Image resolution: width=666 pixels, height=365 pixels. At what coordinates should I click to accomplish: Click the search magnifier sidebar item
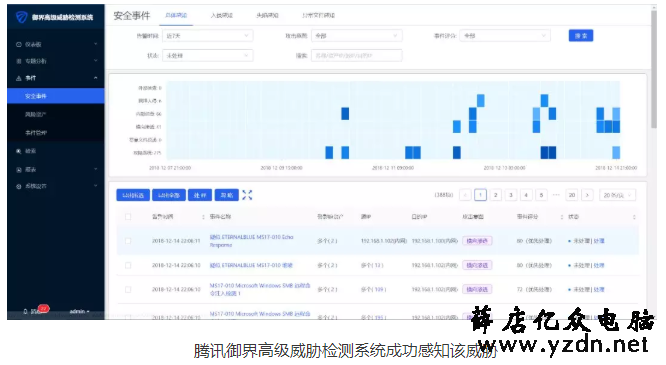27,151
